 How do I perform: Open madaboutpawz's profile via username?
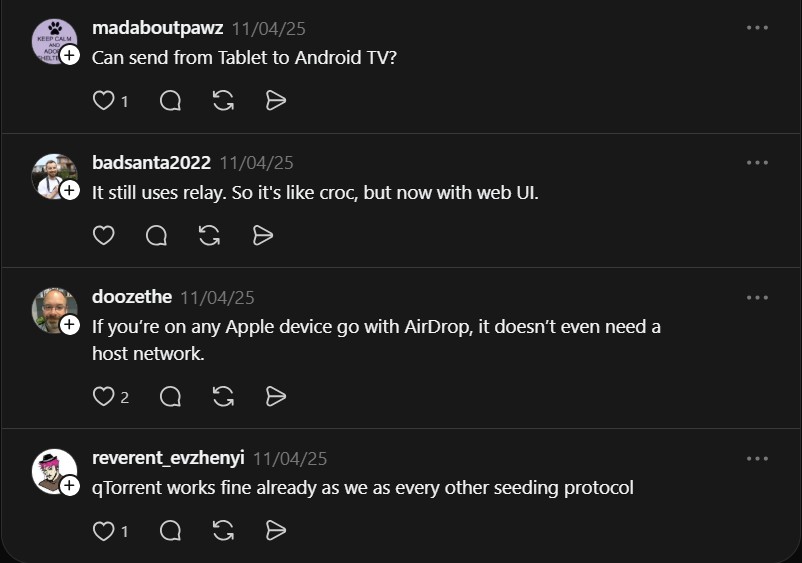pos(157,28)
